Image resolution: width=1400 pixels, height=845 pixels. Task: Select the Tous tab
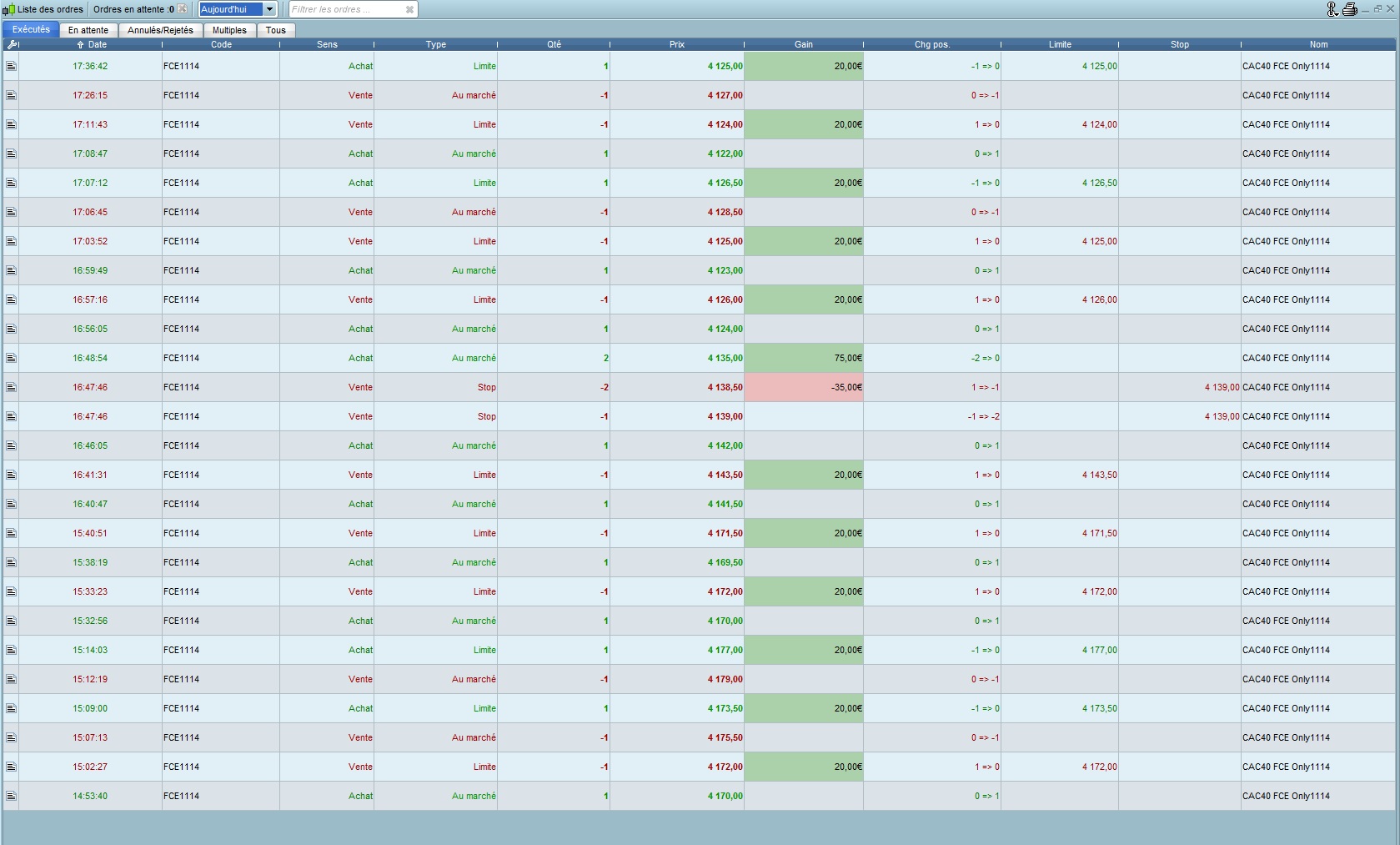click(275, 30)
